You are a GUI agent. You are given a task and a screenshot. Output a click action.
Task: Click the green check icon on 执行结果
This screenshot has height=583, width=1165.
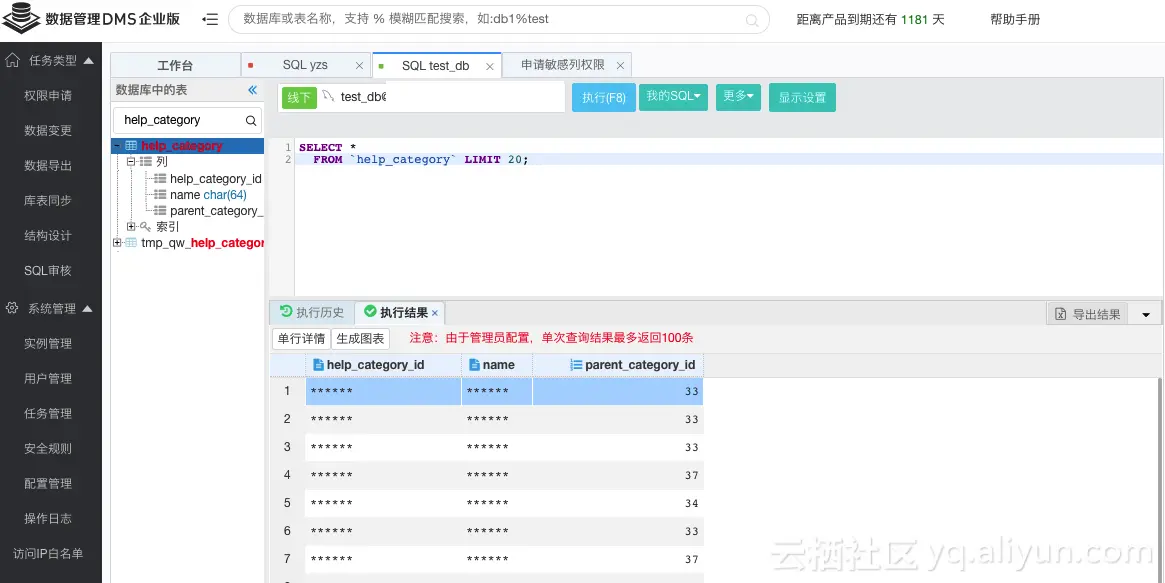click(x=370, y=312)
